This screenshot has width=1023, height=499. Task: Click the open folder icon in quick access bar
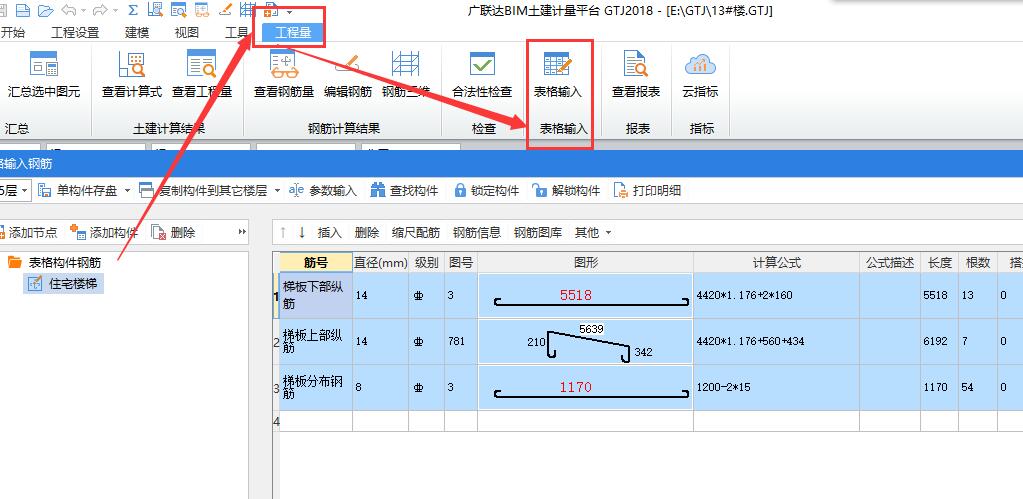click(x=45, y=10)
